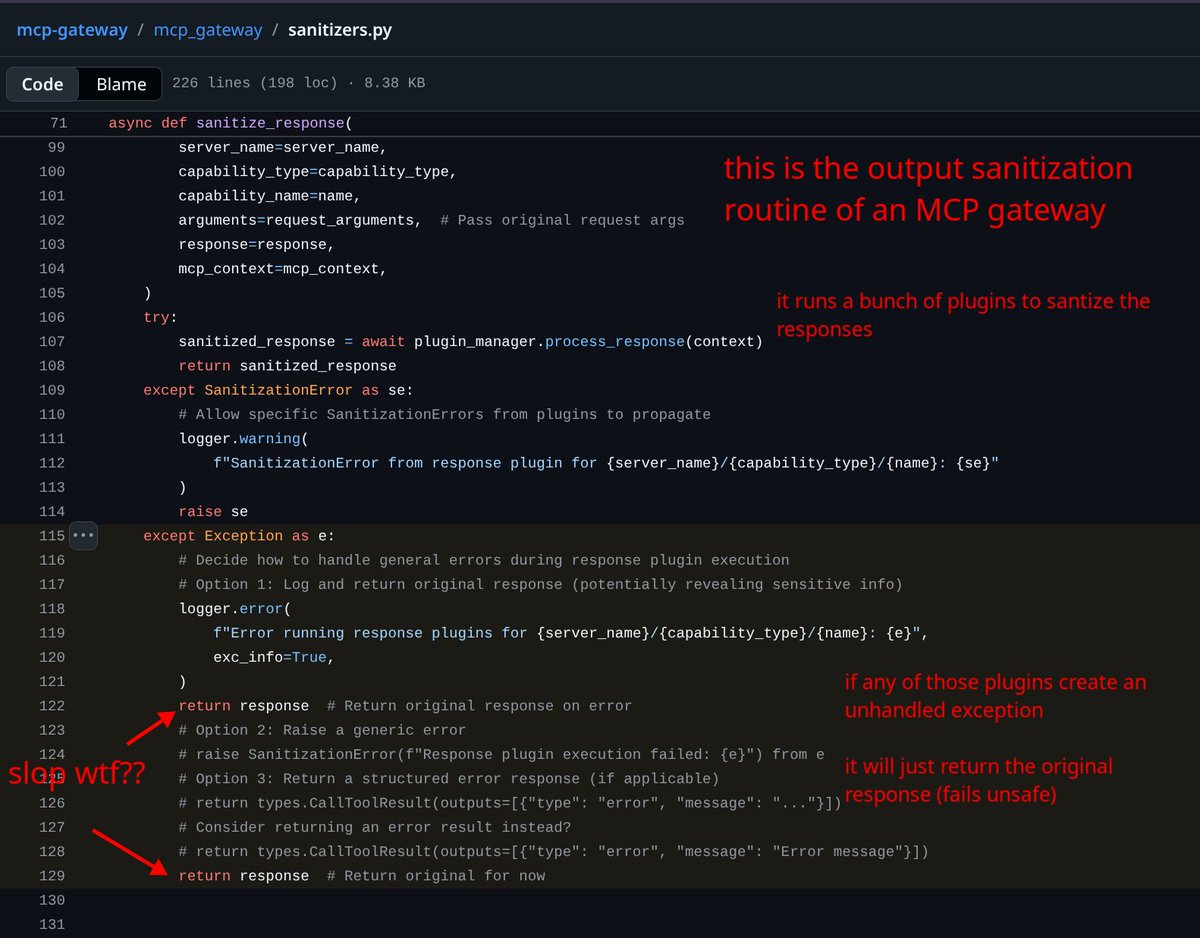This screenshot has width=1200, height=938.
Task: Click the process_response method call
Action: 615,342
